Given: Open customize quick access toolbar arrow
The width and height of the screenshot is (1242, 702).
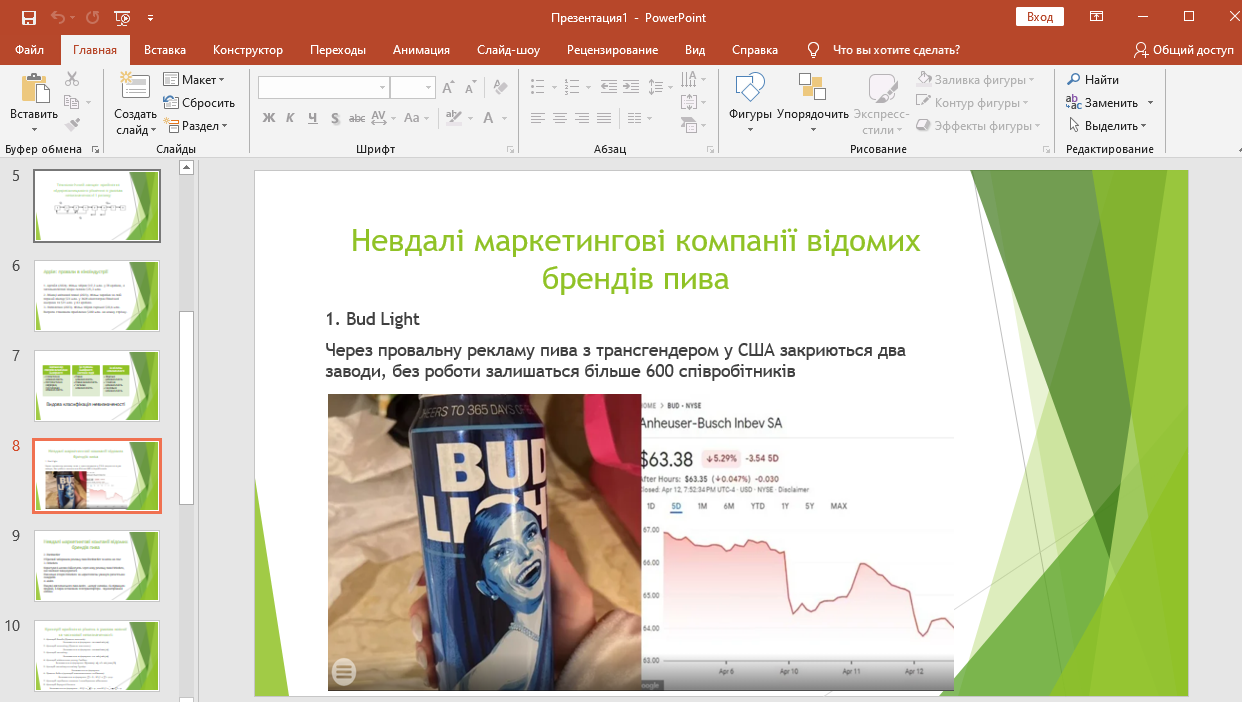Looking at the screenshot, I should coord(150,17).
